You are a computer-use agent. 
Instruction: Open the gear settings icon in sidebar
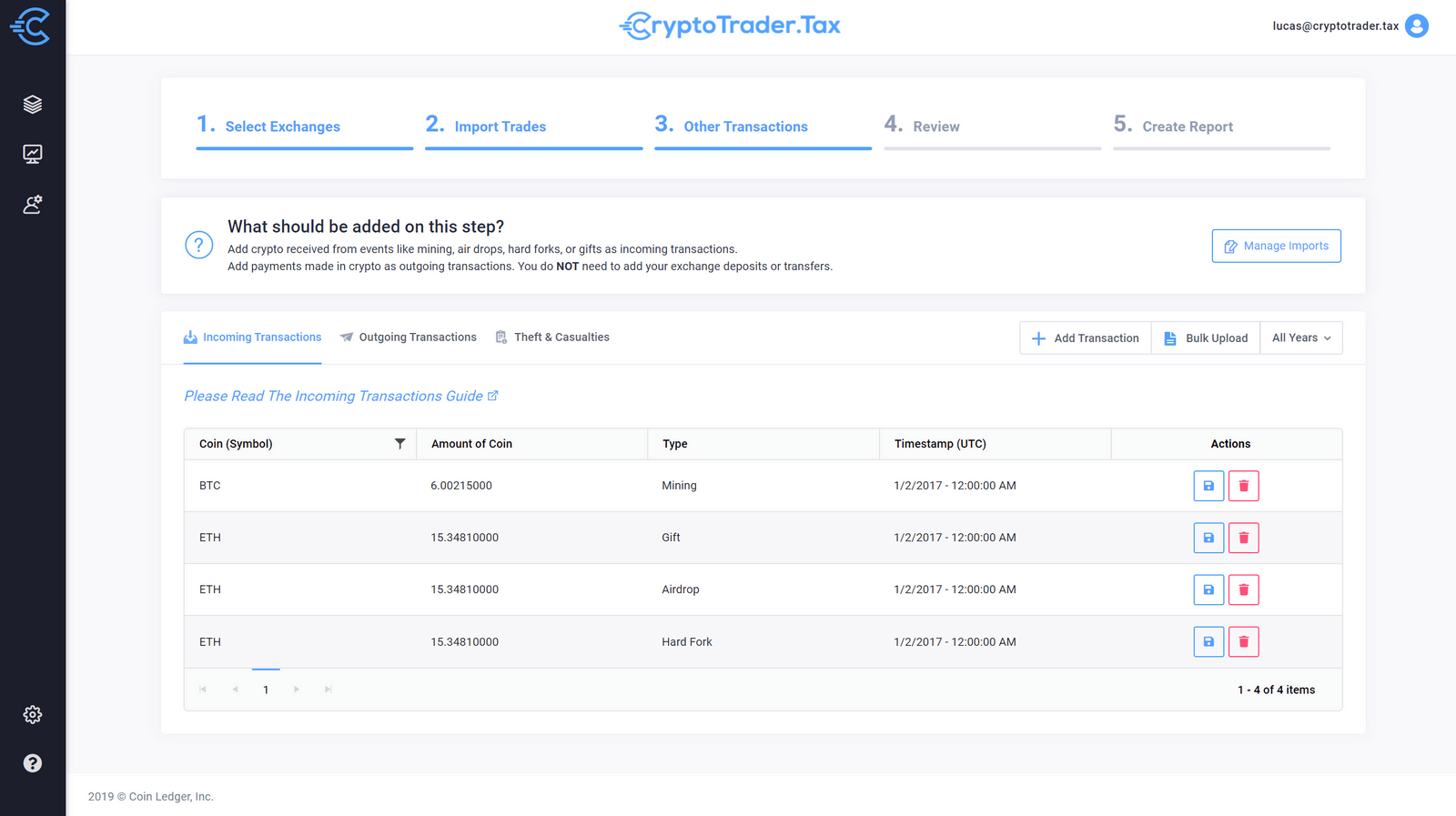[33, 714]
